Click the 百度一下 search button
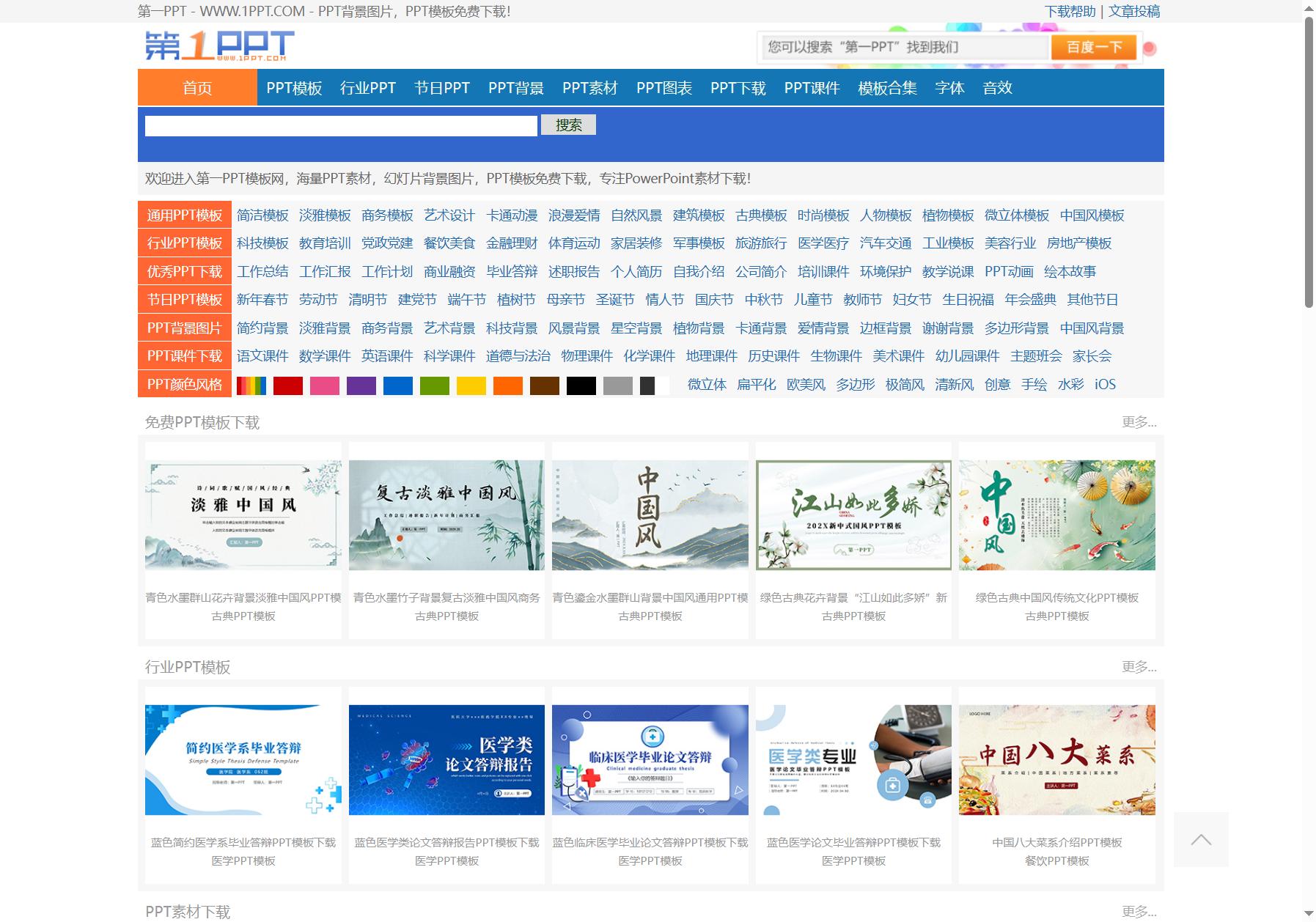Image resolution: width=1316 pixels, height=922 pixels. [x=1094, y=48]
